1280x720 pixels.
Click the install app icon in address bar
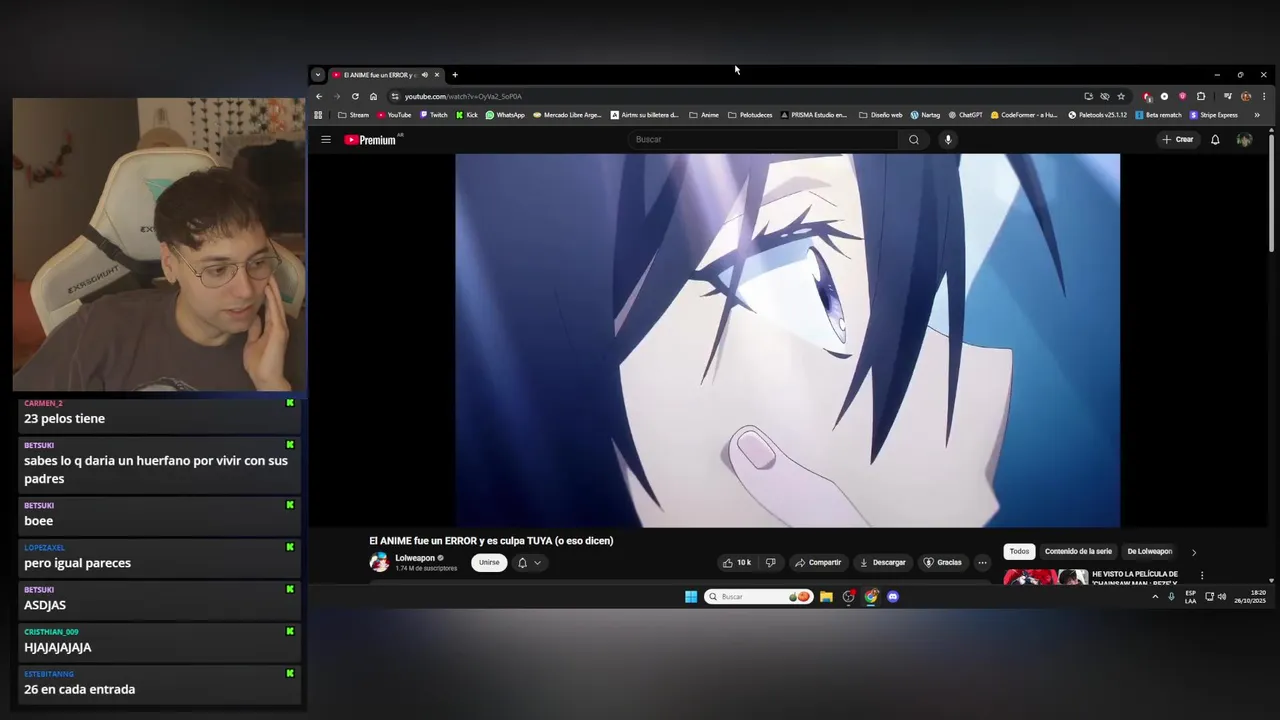[x=1088, y=97]
